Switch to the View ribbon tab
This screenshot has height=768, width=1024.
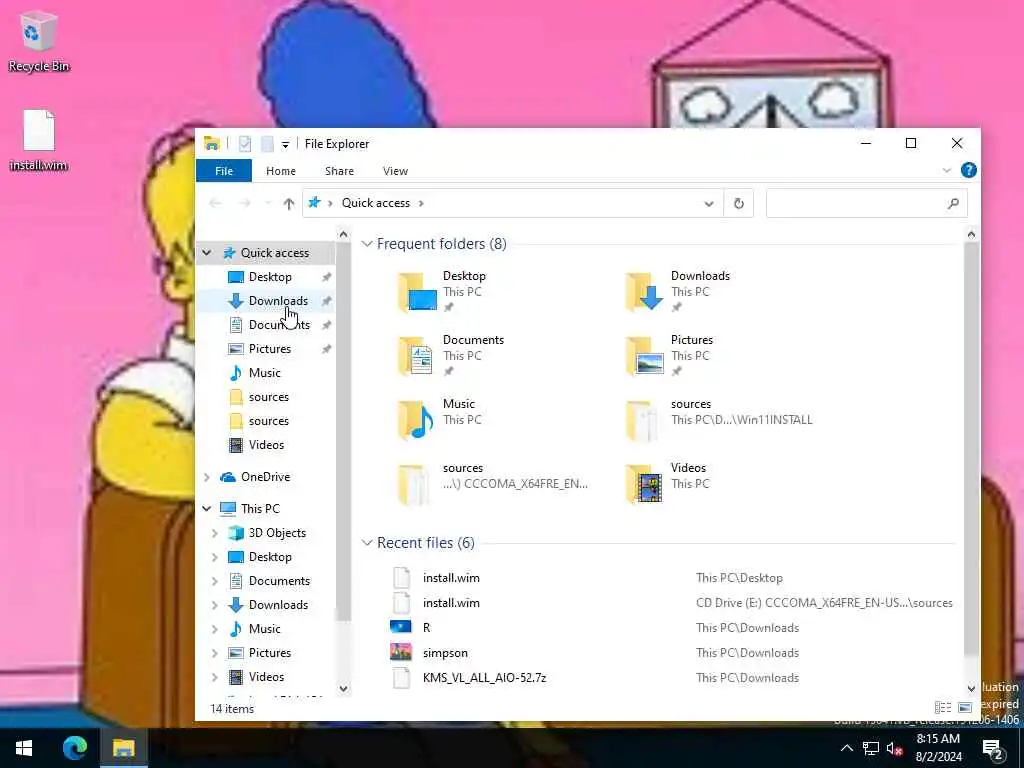(x=395, y=171)
